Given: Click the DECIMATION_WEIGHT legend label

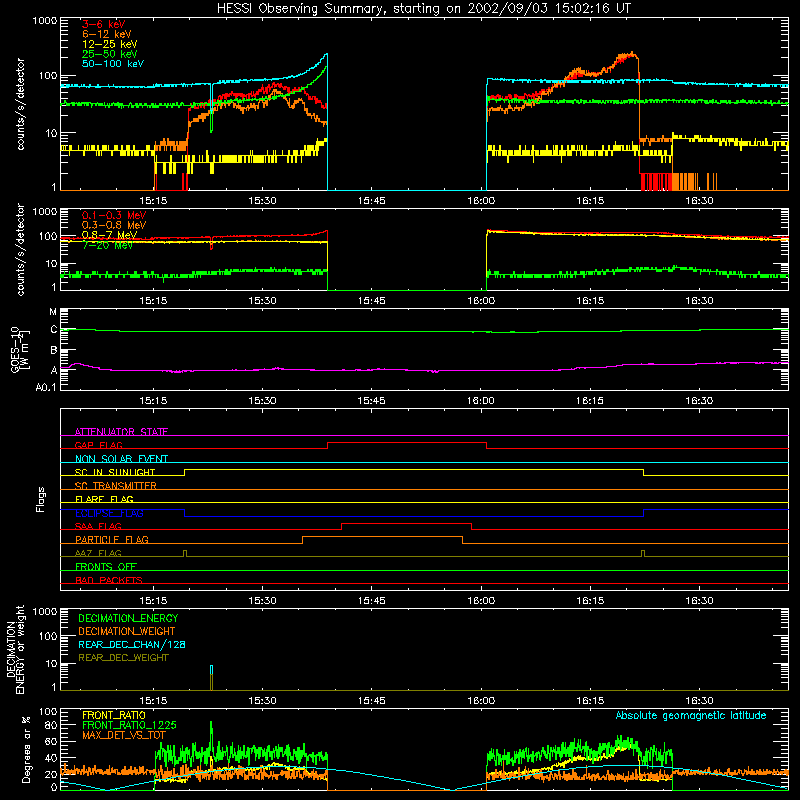Looking at the screenshot, I should pyautogui.click(x=127, y=632).
